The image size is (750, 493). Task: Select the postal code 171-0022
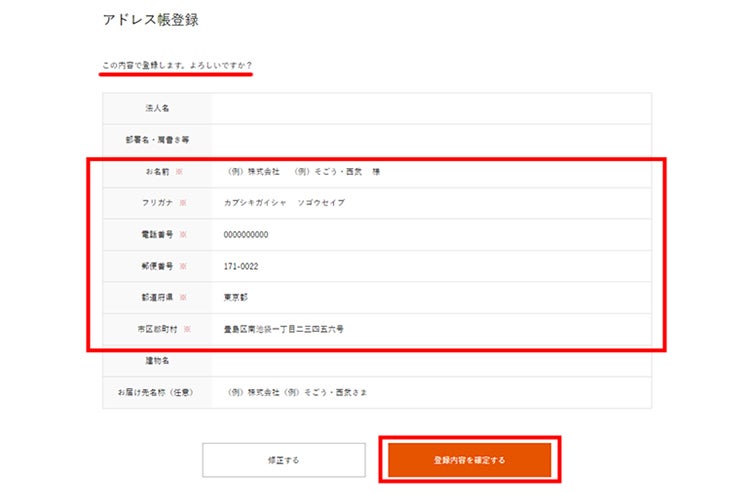tap(241, 266)
